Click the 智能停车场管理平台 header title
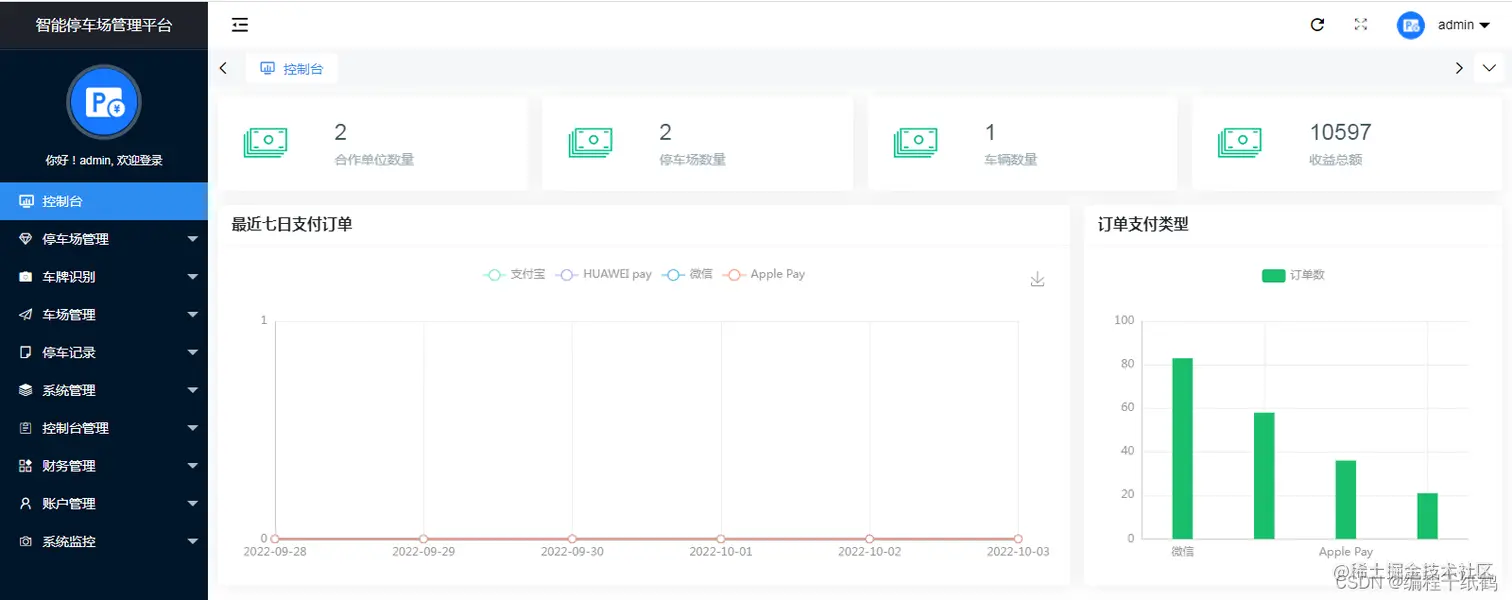This screenshot has height=600, width=1512. pos(104,25)
